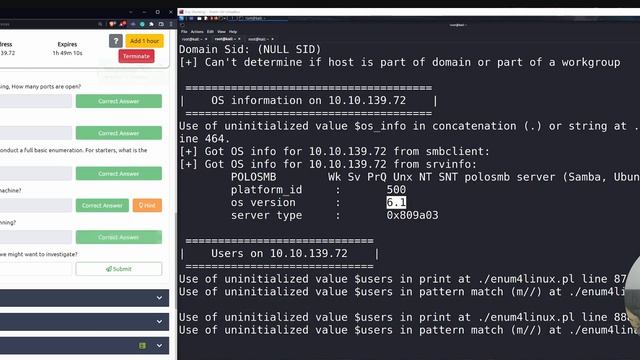
Task: Click the magnifier icon in the address bar
Action: [x=100, y=24]
